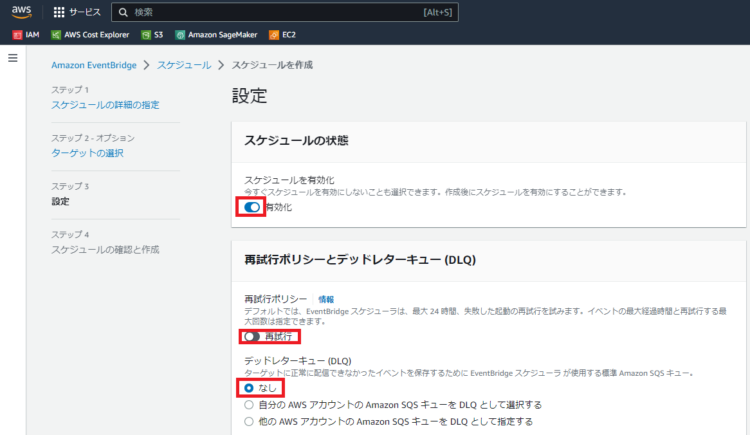
Task: Click the スケジュールの確認と作成 step text
Action: (105, 250)
